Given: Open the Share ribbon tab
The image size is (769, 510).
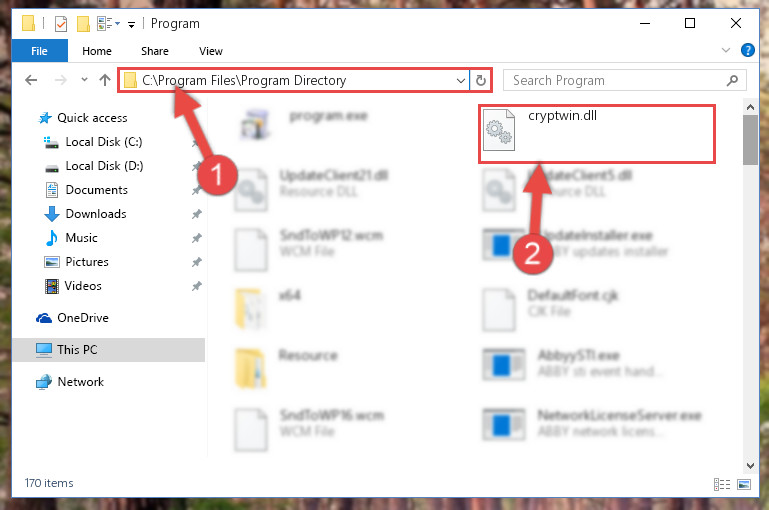Looking at the screenshot, I should [154, 51].
